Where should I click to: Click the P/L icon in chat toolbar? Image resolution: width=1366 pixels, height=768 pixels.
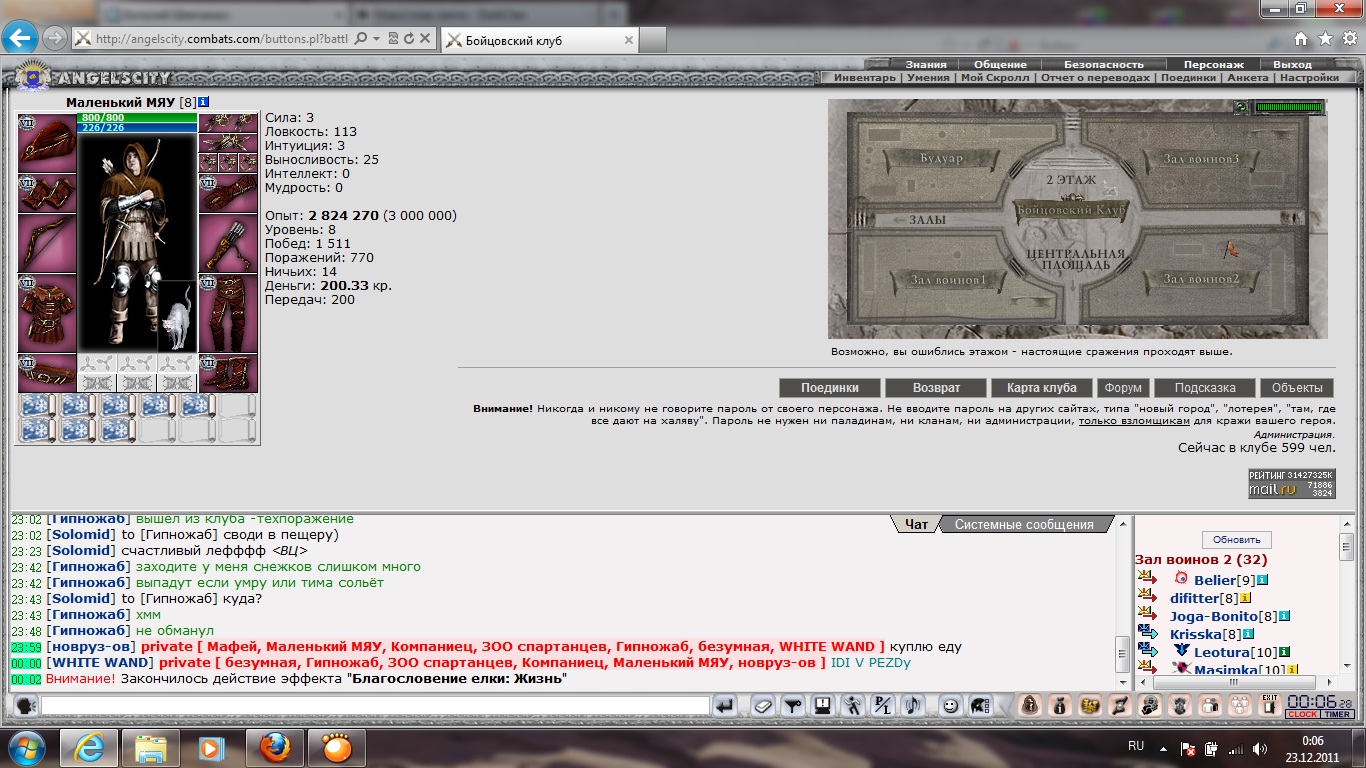[x=882, y=706]
